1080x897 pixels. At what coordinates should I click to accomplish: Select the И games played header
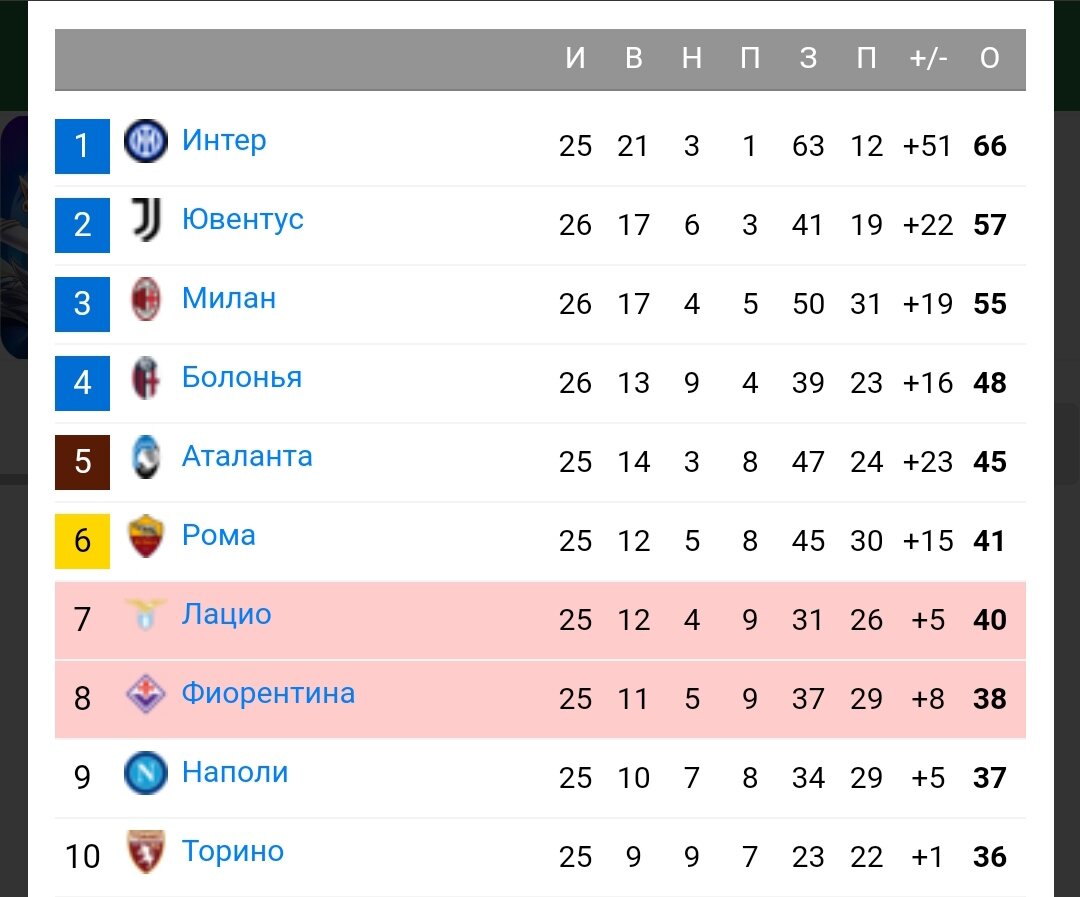(575, 58)
